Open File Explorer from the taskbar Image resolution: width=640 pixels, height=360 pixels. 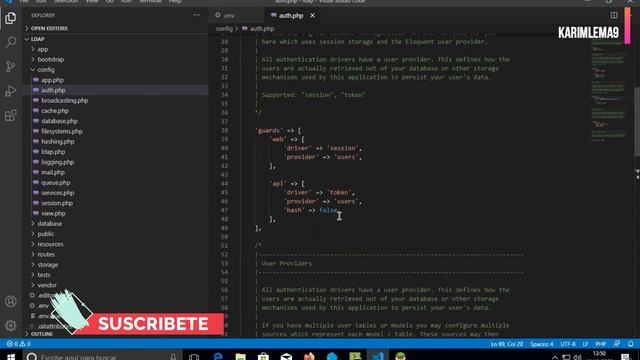pos(240,357)
